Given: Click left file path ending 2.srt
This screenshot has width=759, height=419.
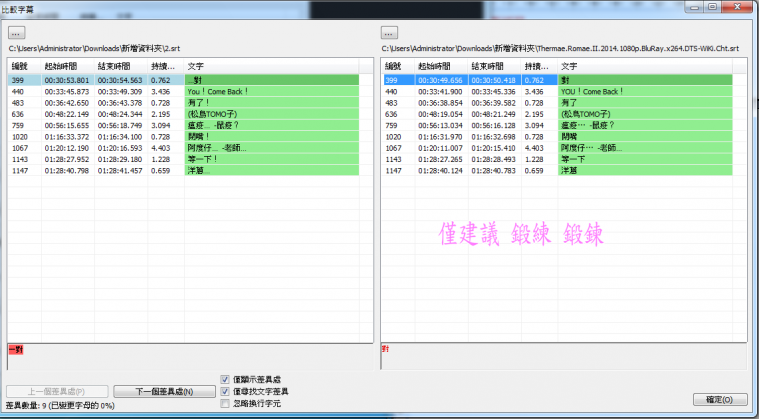Looking at the screenshot, I should (x=94, y=48).
